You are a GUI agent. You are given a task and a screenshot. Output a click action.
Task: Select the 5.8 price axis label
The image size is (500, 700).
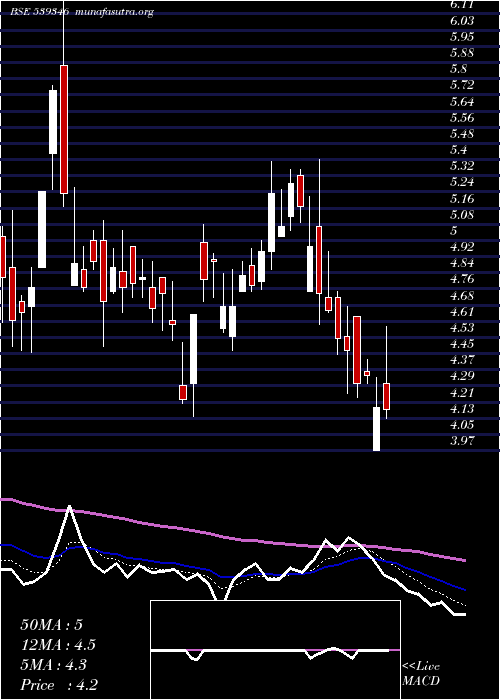tap(458, 69)
